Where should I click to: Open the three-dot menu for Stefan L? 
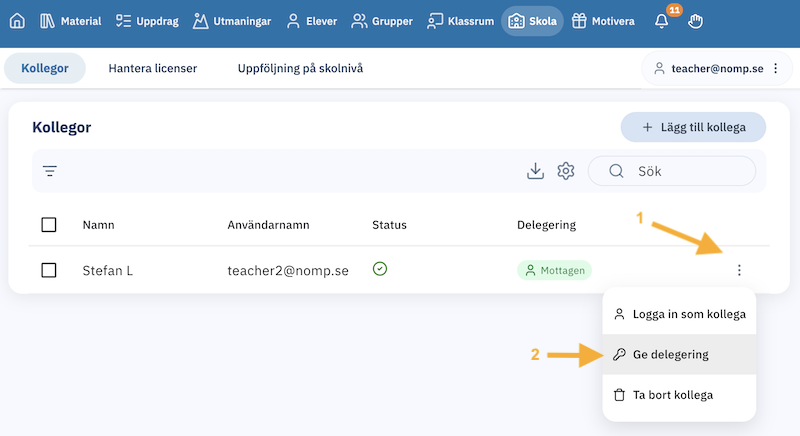[739, 270]
